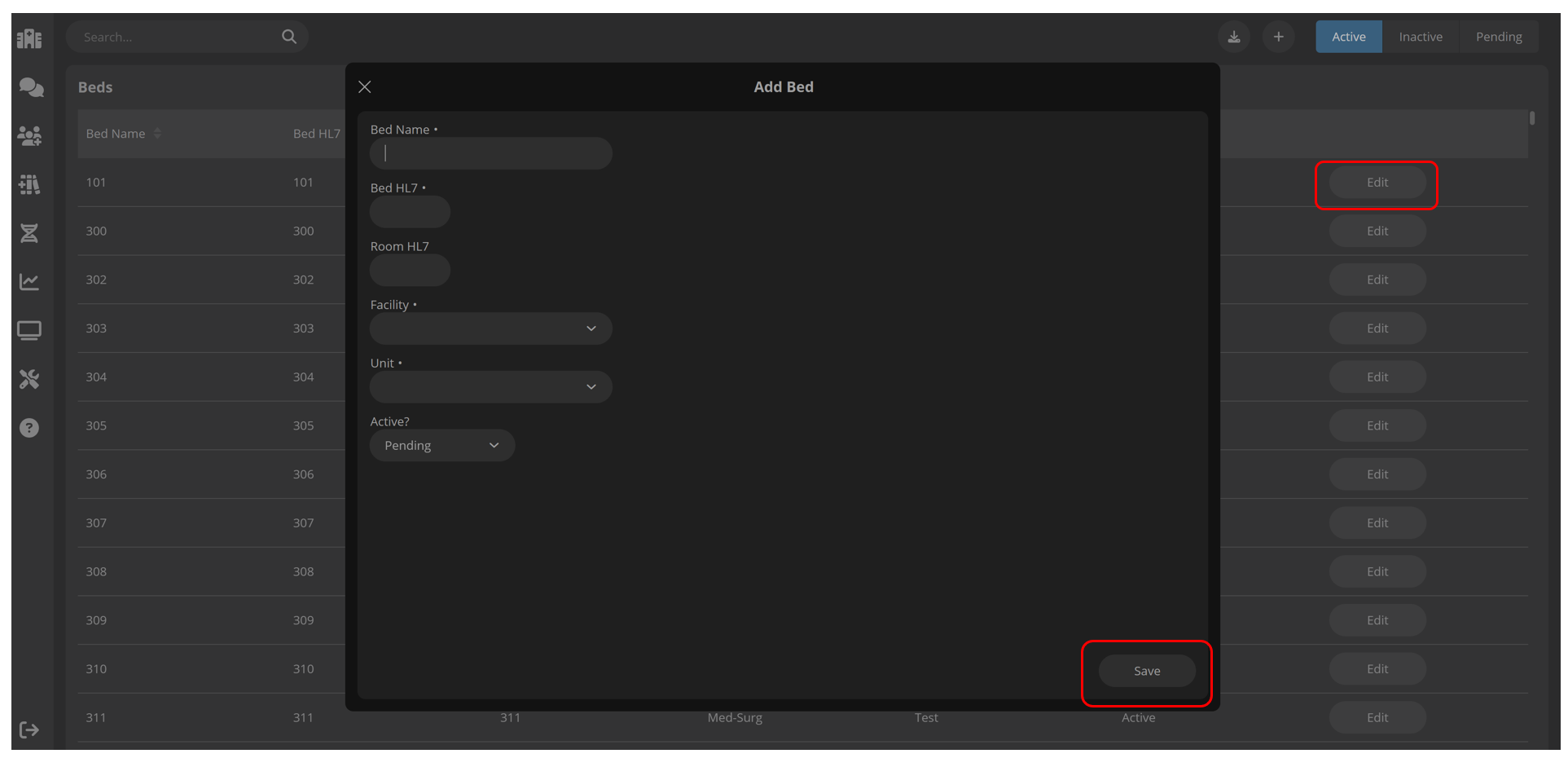Open the chat messages sidebar icon
Image resolution: width=1568 pixels, height=758 pixels.
[31, 87]
